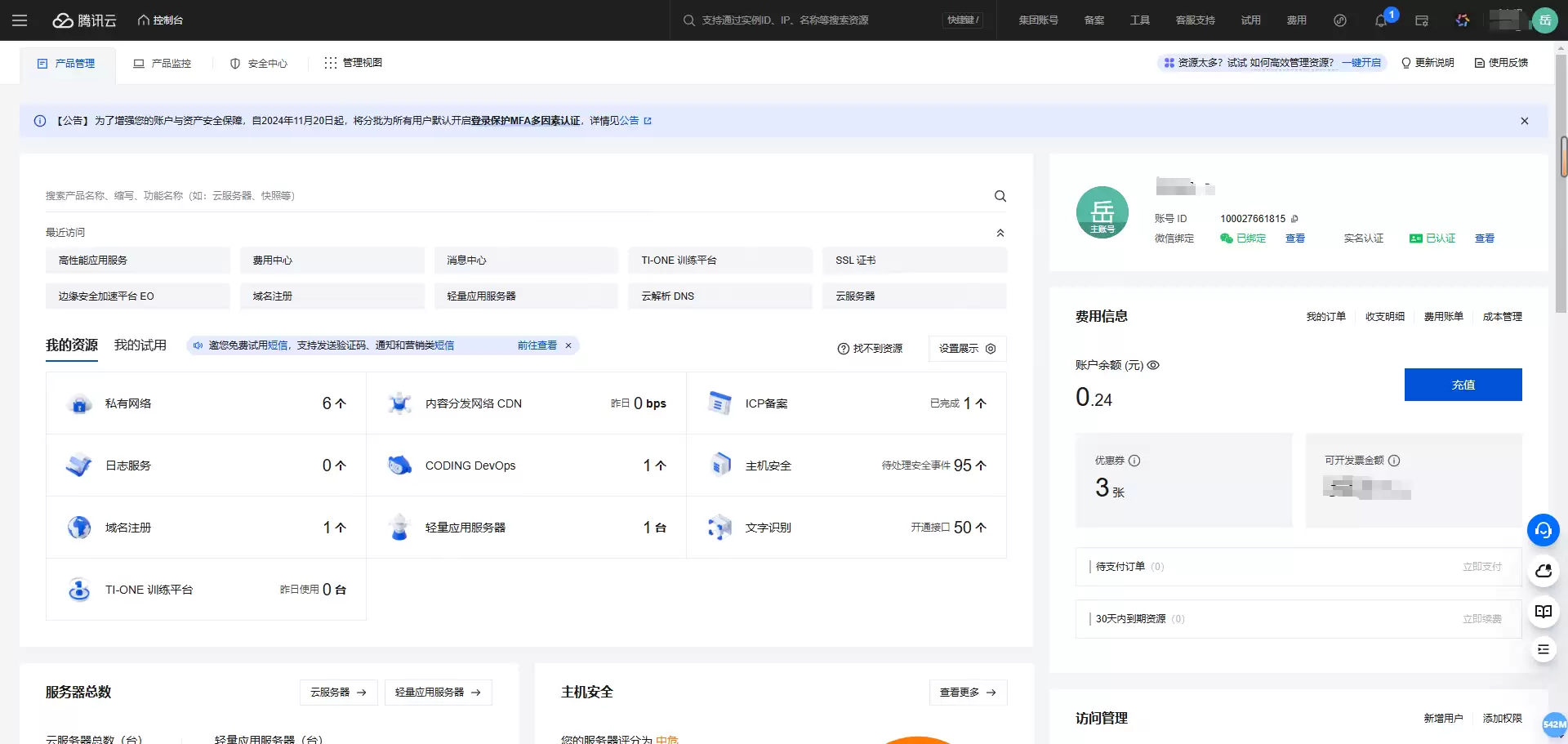Copy the account ID using the copy icon
Image resolution: width=1568 pixels, height=744 pixels.
point(1294,218)
